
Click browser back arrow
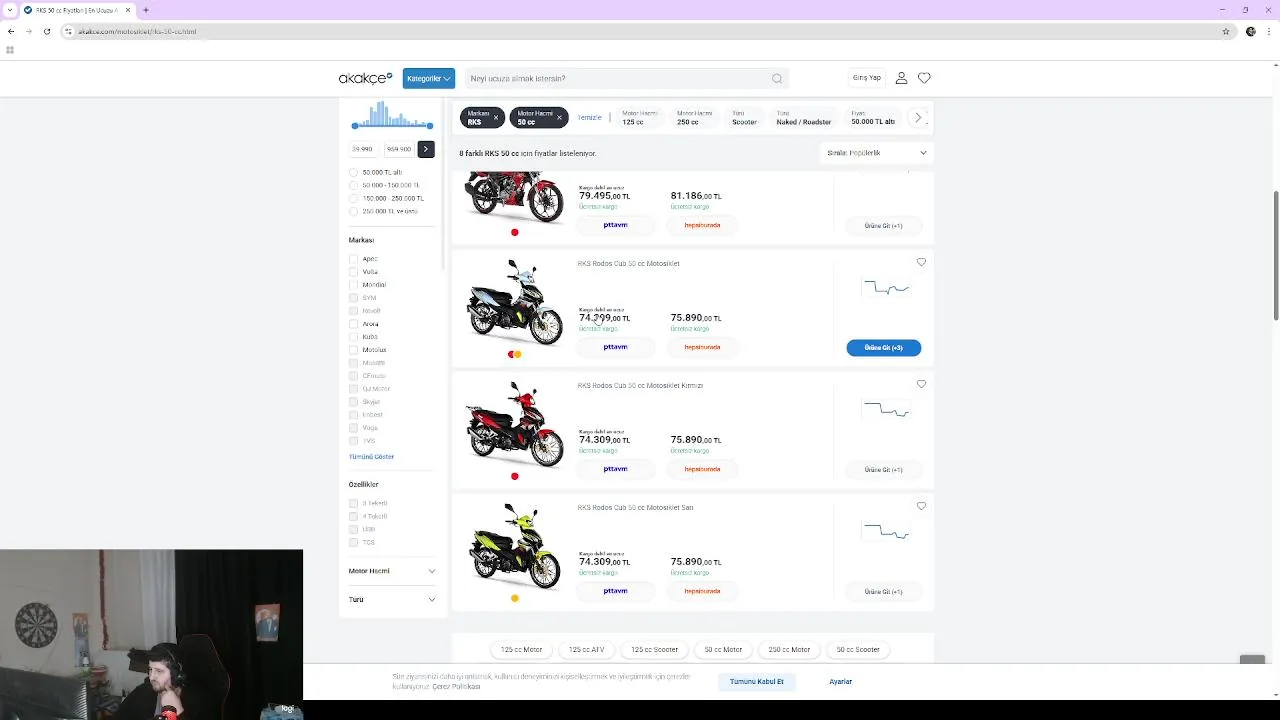click(11, 31)
